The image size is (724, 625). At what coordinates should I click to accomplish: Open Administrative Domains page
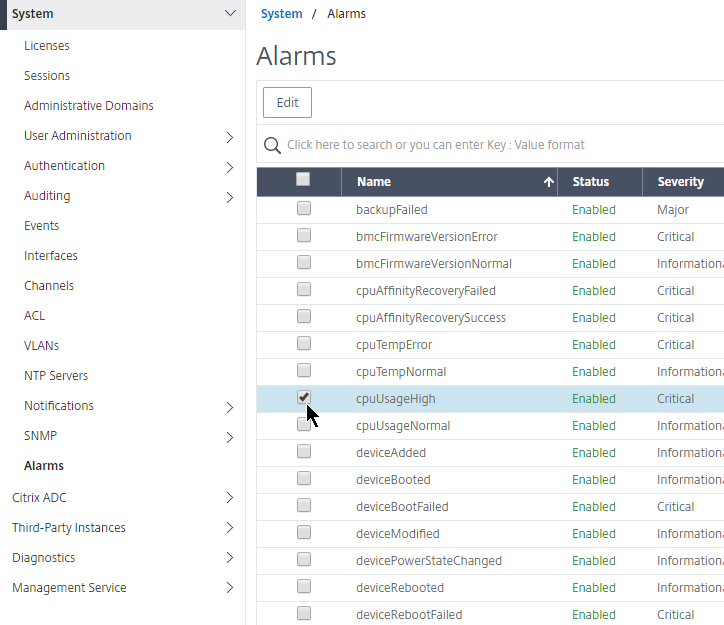(89, 106)
